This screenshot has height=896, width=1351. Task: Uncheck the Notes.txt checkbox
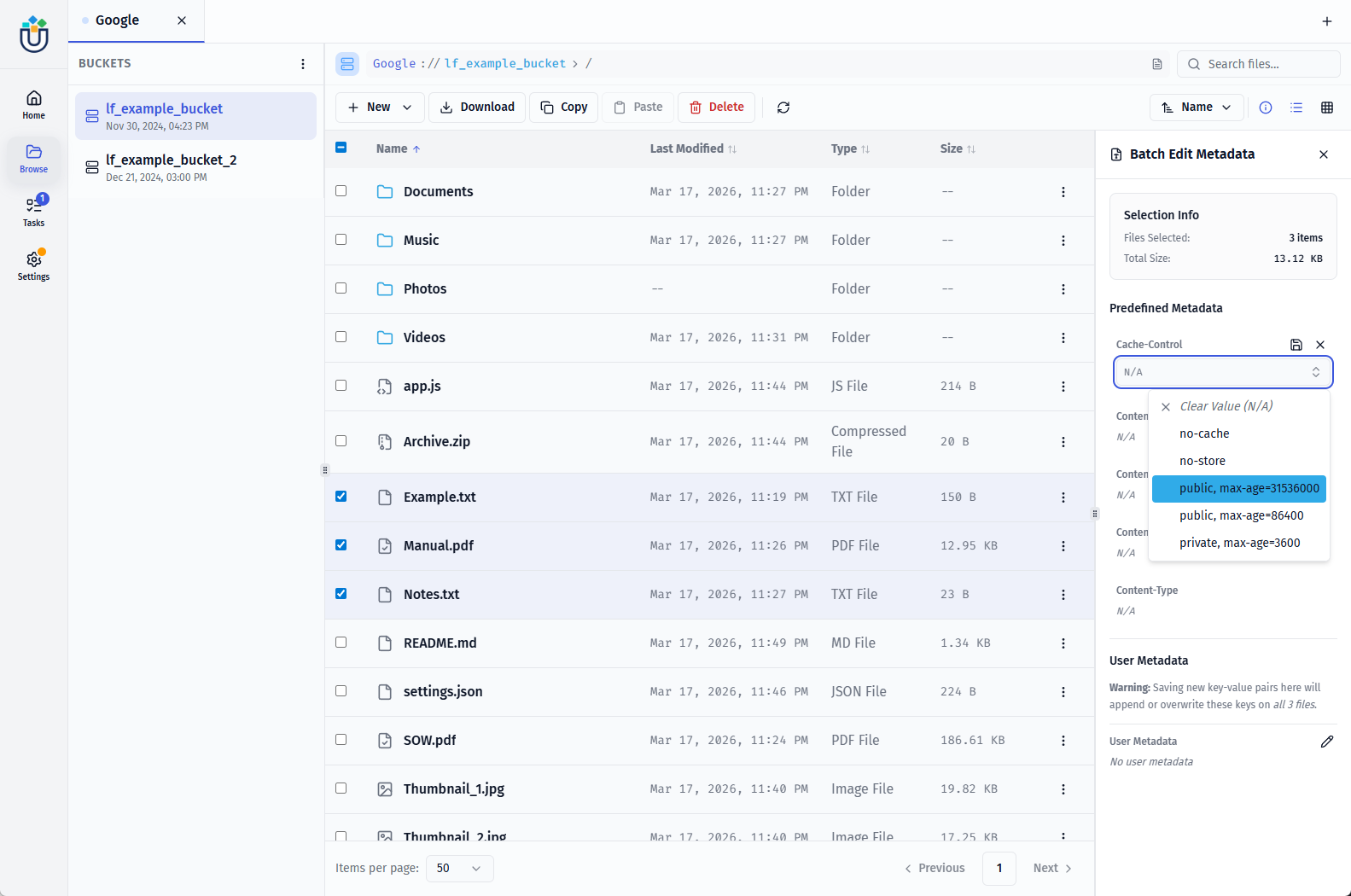[x=341, y=594]
